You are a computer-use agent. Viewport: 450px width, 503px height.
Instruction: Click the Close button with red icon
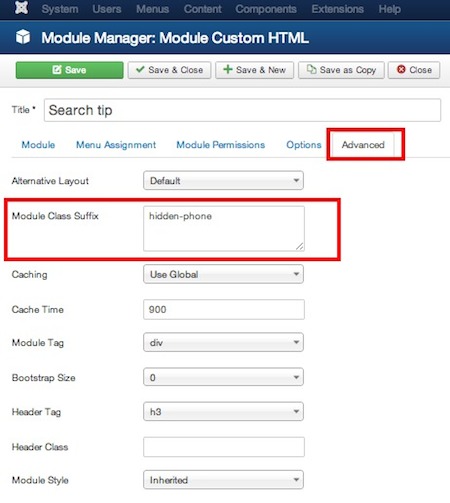click(414, 70)
